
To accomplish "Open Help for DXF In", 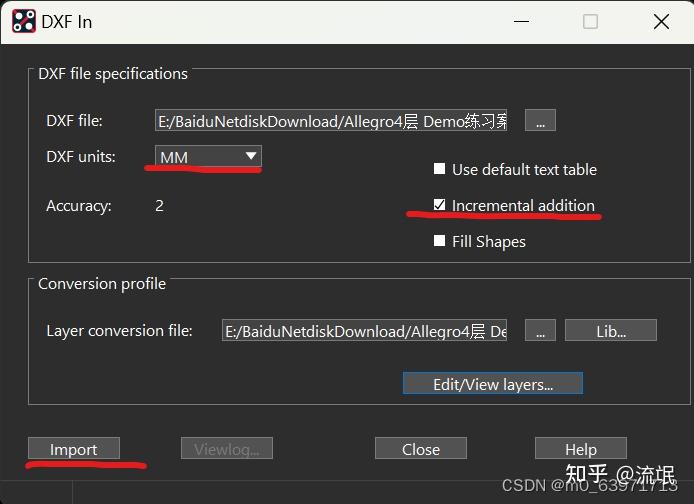I will [581, 449].
